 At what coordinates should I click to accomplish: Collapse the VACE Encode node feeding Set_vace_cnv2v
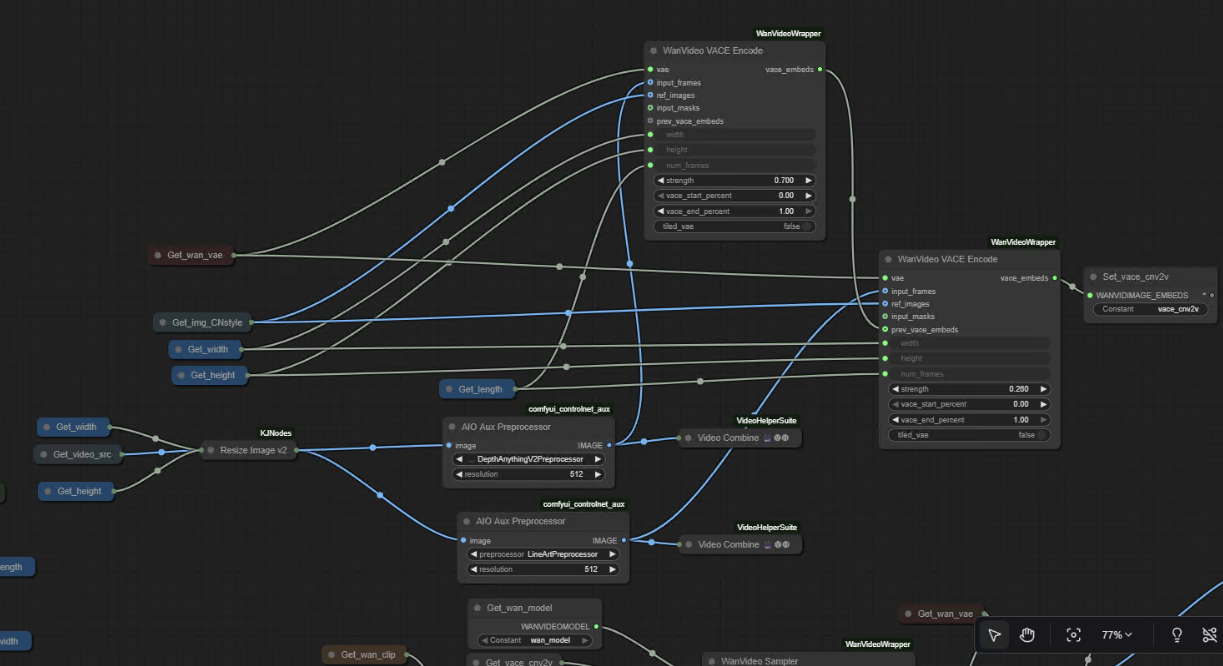pyautogui.click(x=888, y=259)
